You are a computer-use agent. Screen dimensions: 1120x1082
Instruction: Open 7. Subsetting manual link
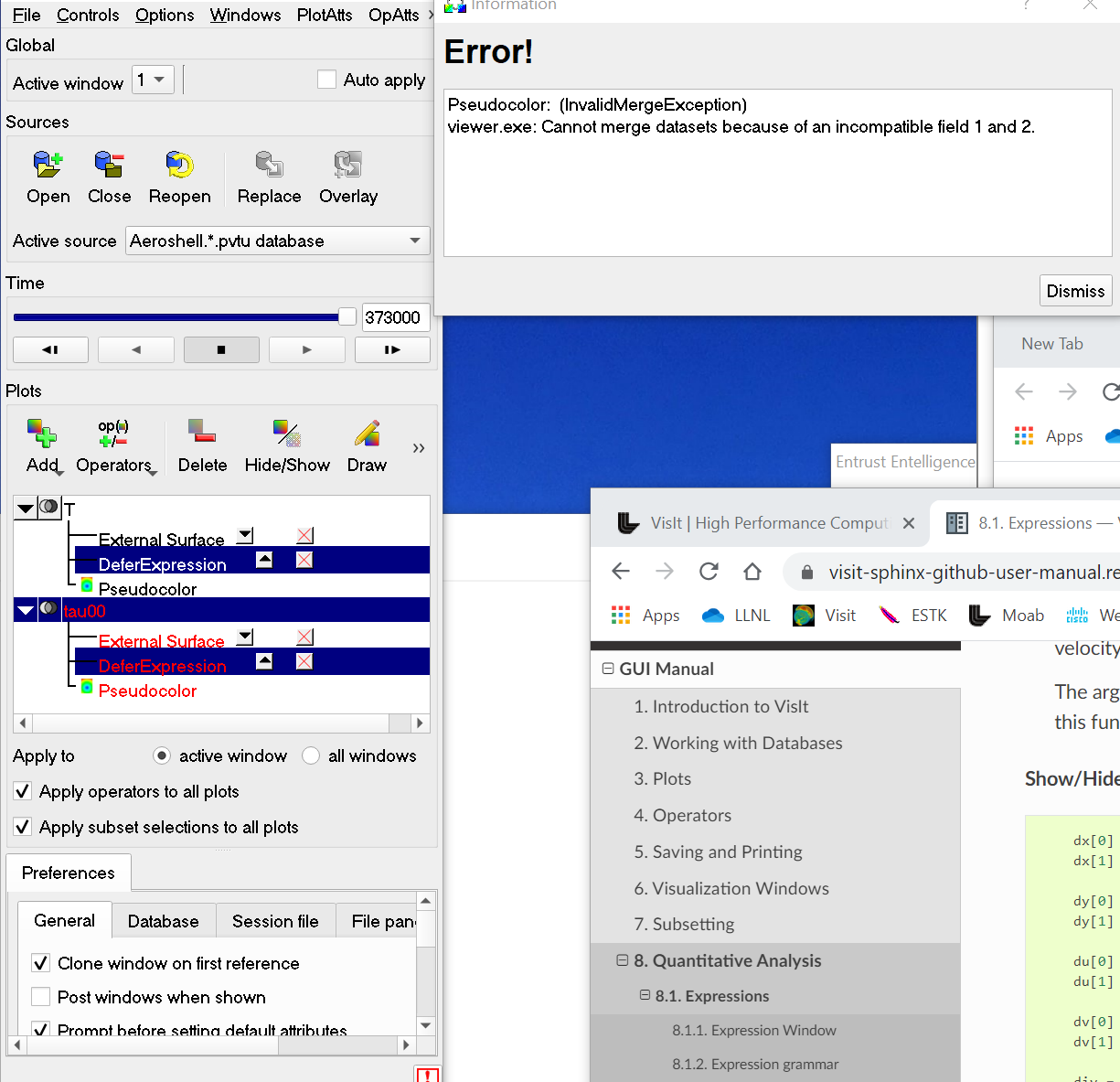coord(684,924)
